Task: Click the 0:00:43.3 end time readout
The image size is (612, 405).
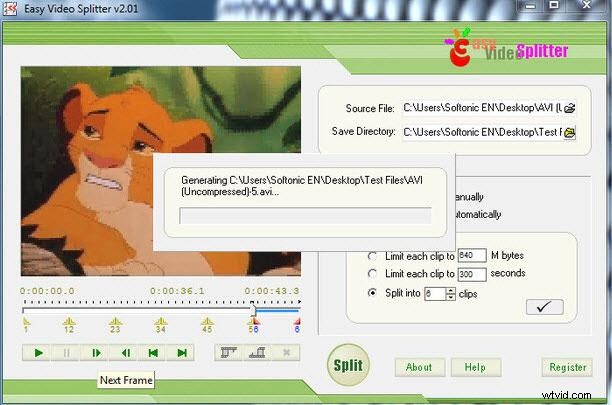Action: (272, 291)
